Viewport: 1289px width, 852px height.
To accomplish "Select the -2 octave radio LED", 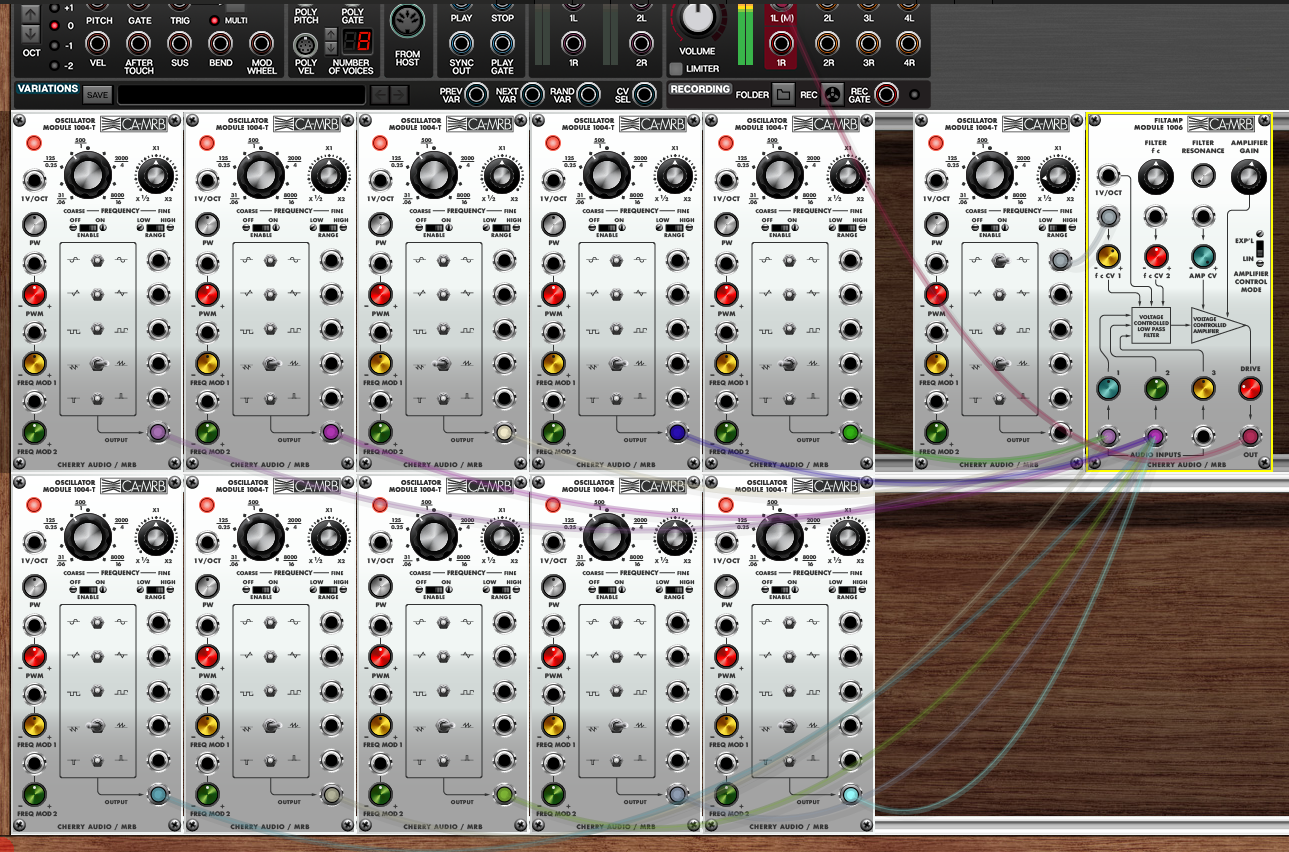I will (54, 65).
